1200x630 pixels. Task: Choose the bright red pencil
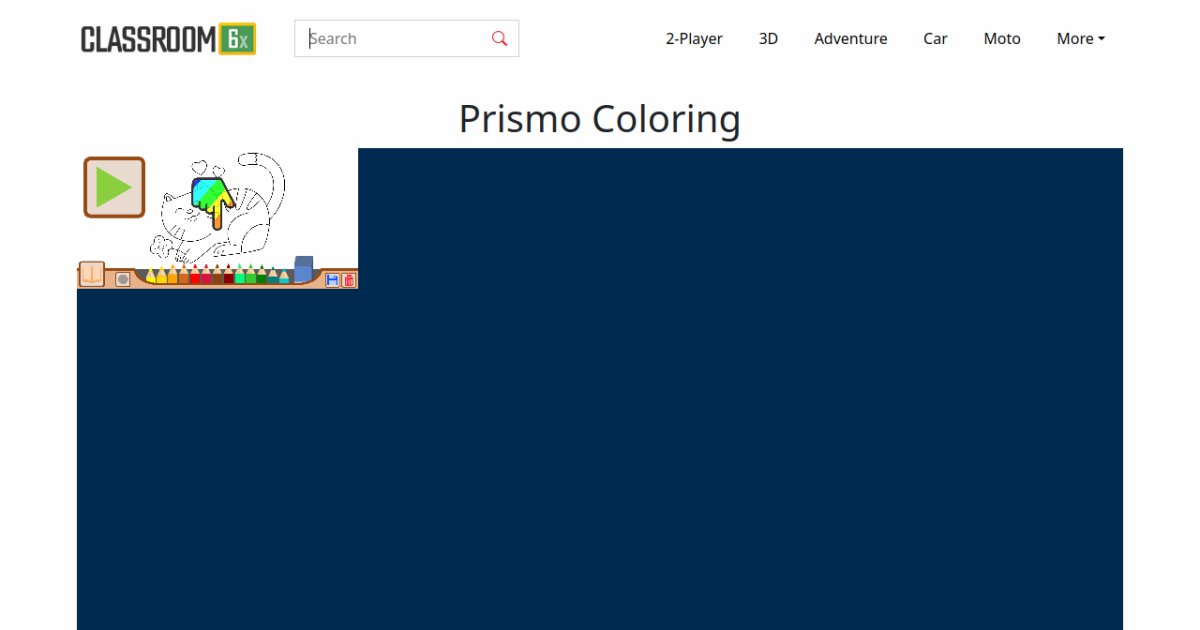point(195,276)
